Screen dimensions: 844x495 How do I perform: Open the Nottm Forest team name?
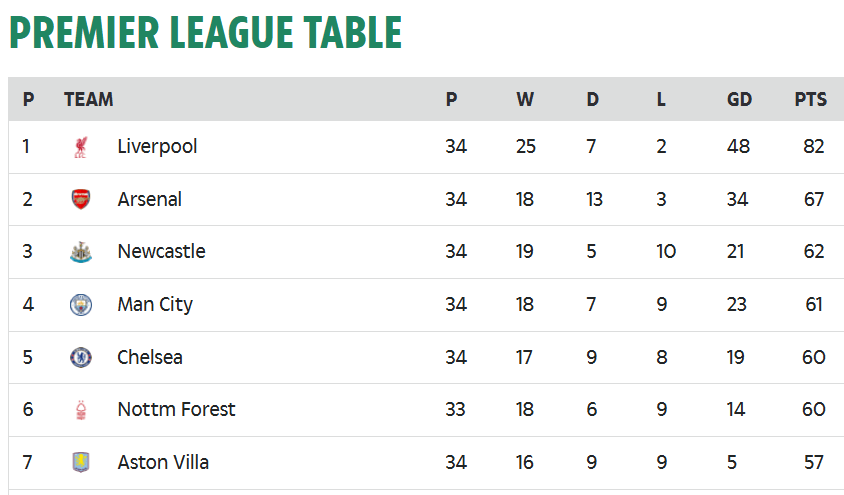(x=177, y=409)
